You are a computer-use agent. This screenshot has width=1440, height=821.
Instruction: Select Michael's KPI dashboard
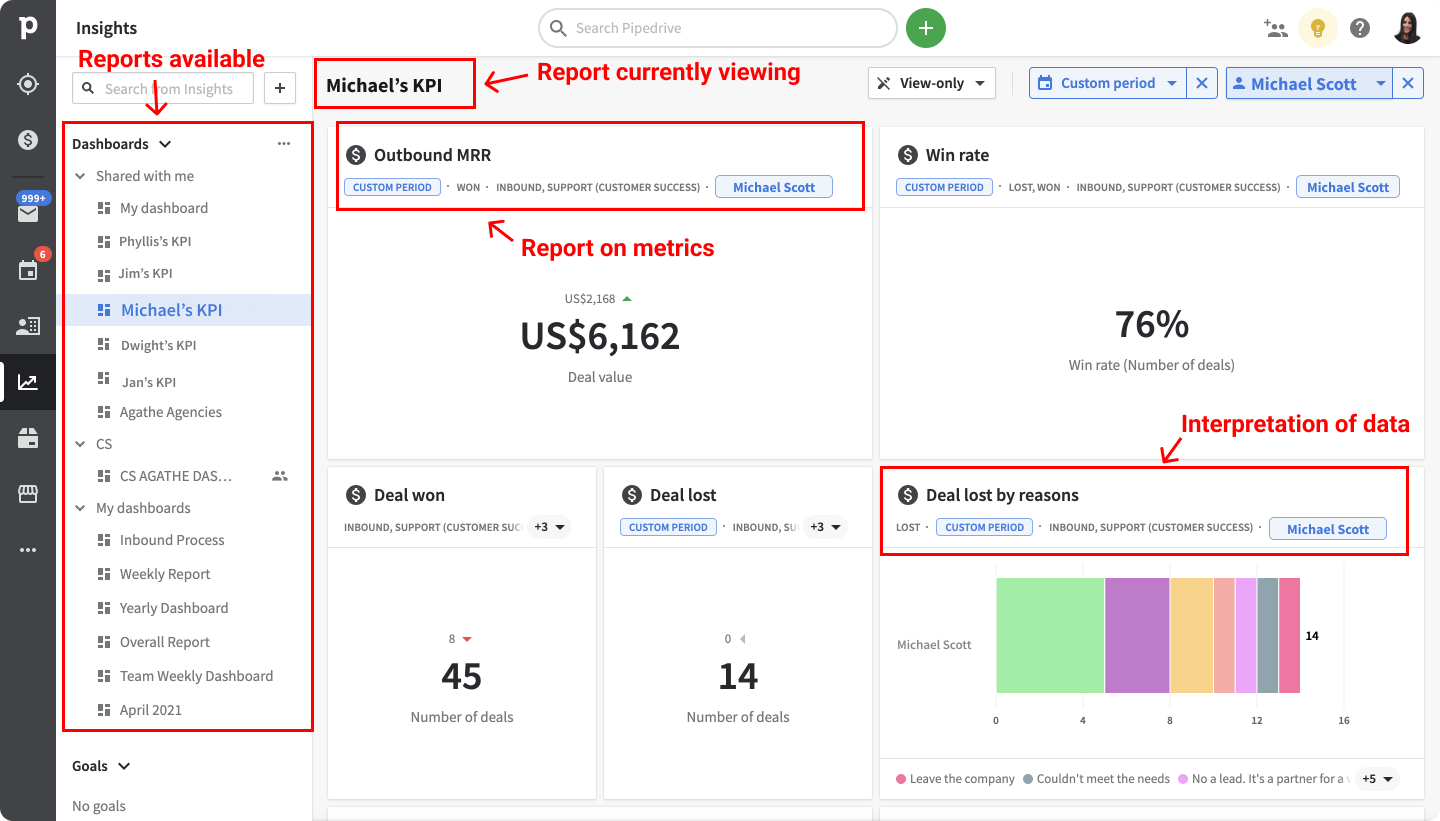pyautogui.click(x=186, y=310)
